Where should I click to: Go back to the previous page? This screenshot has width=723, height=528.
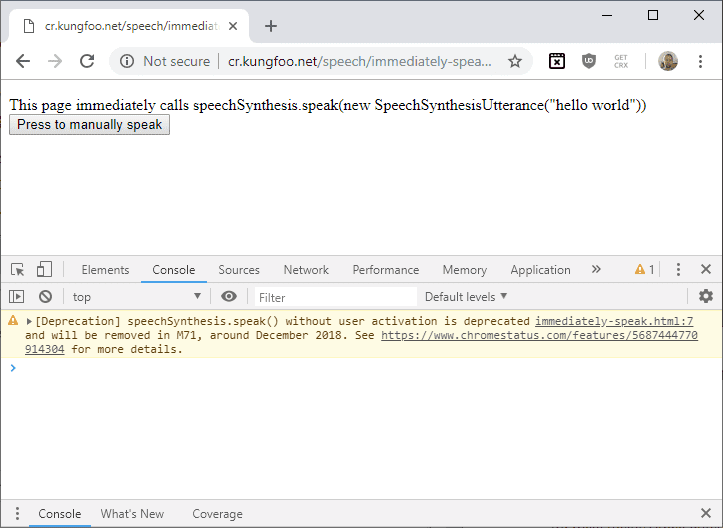coord(23,61)
